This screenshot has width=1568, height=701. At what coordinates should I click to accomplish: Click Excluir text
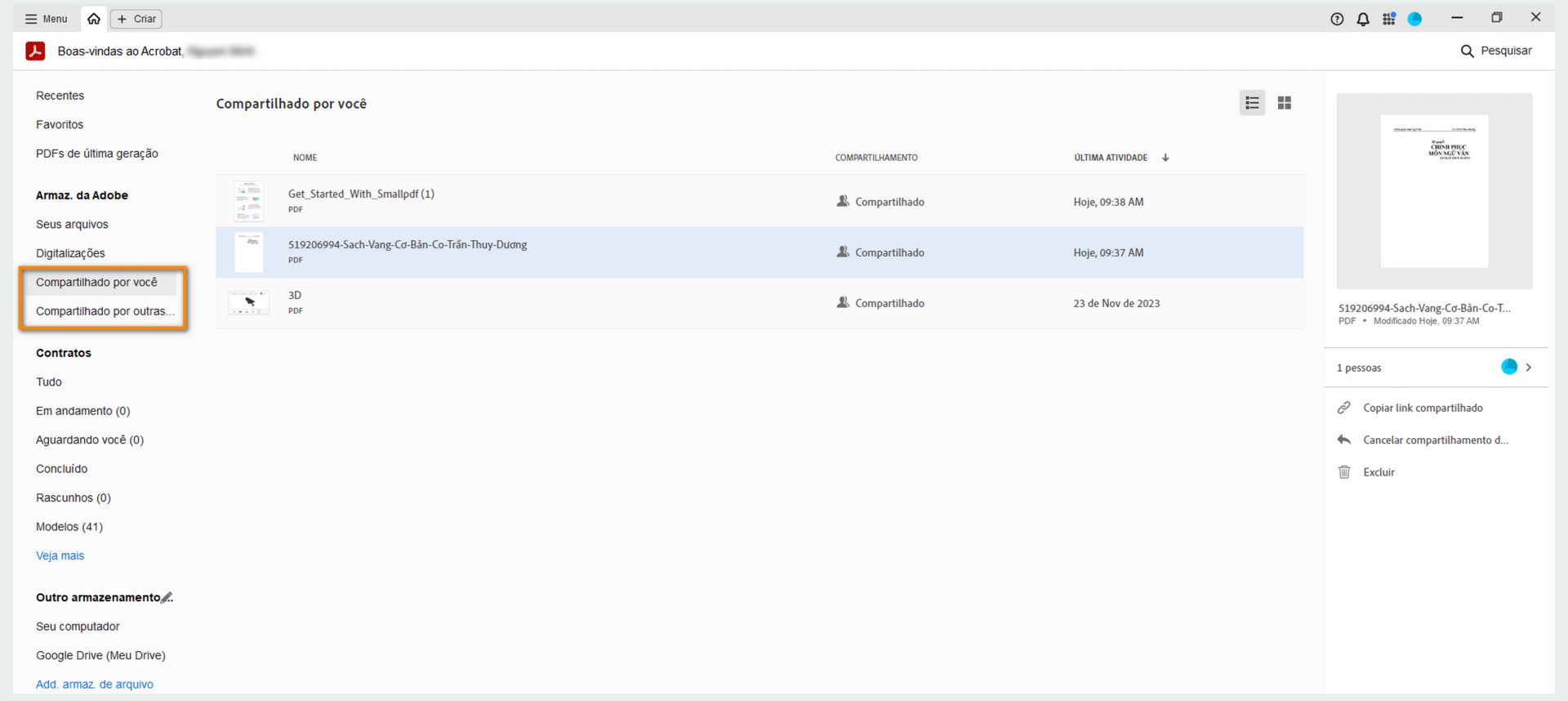pos(1379,472)
